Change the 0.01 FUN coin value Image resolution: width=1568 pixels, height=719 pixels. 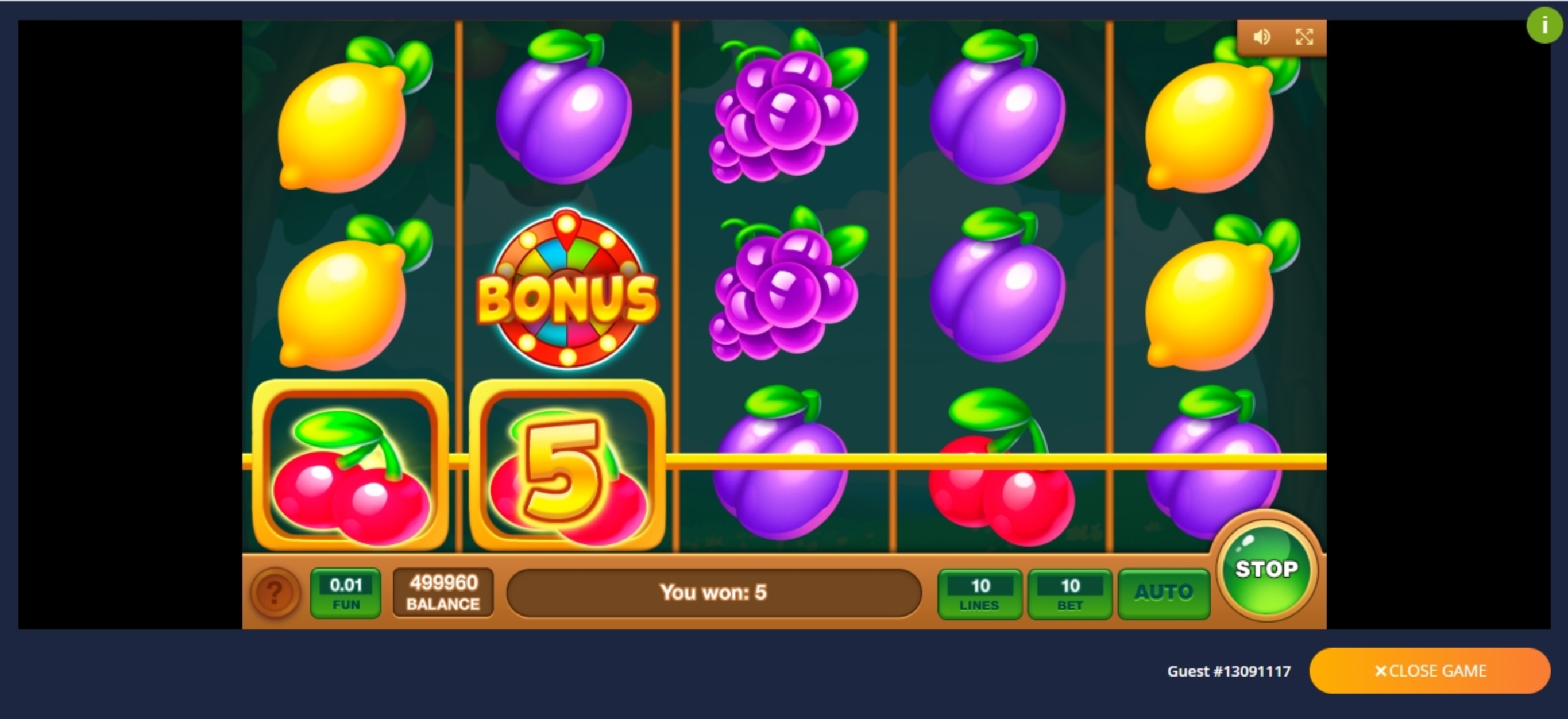(x=346, y=593)
